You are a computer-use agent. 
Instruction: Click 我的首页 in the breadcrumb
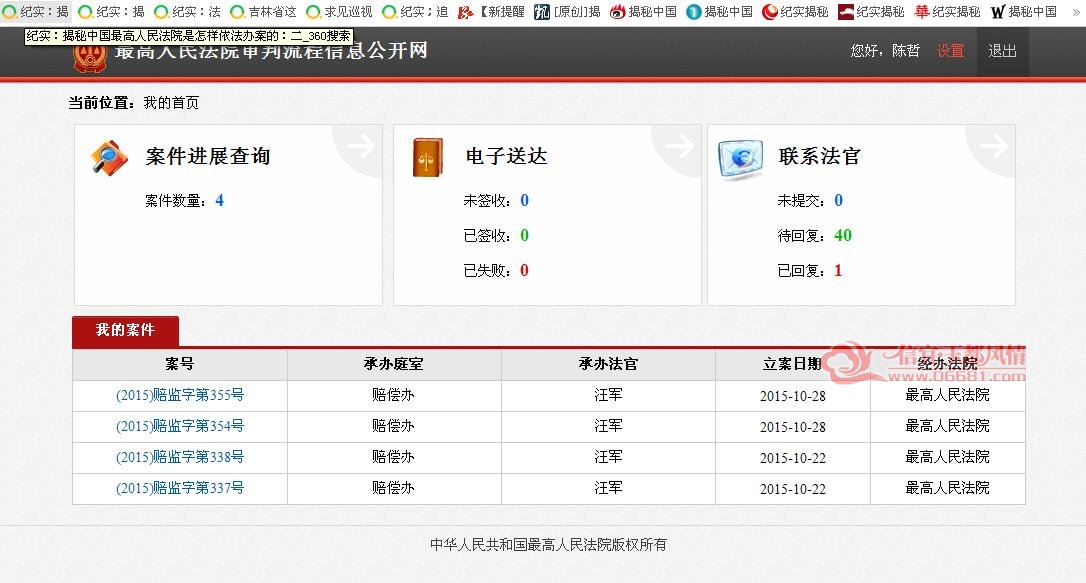[171, 103]
